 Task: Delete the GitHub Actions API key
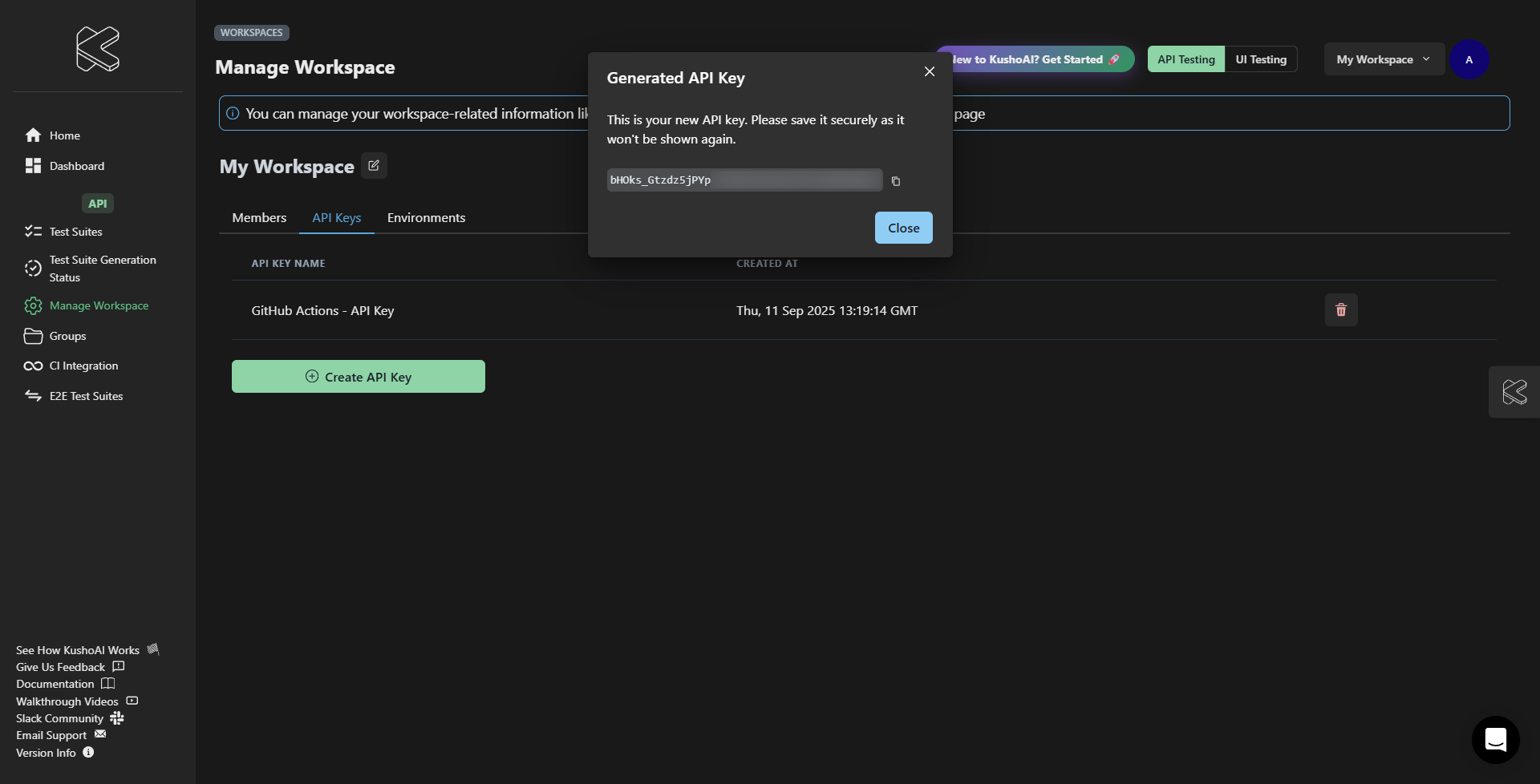coord(1341,309)
